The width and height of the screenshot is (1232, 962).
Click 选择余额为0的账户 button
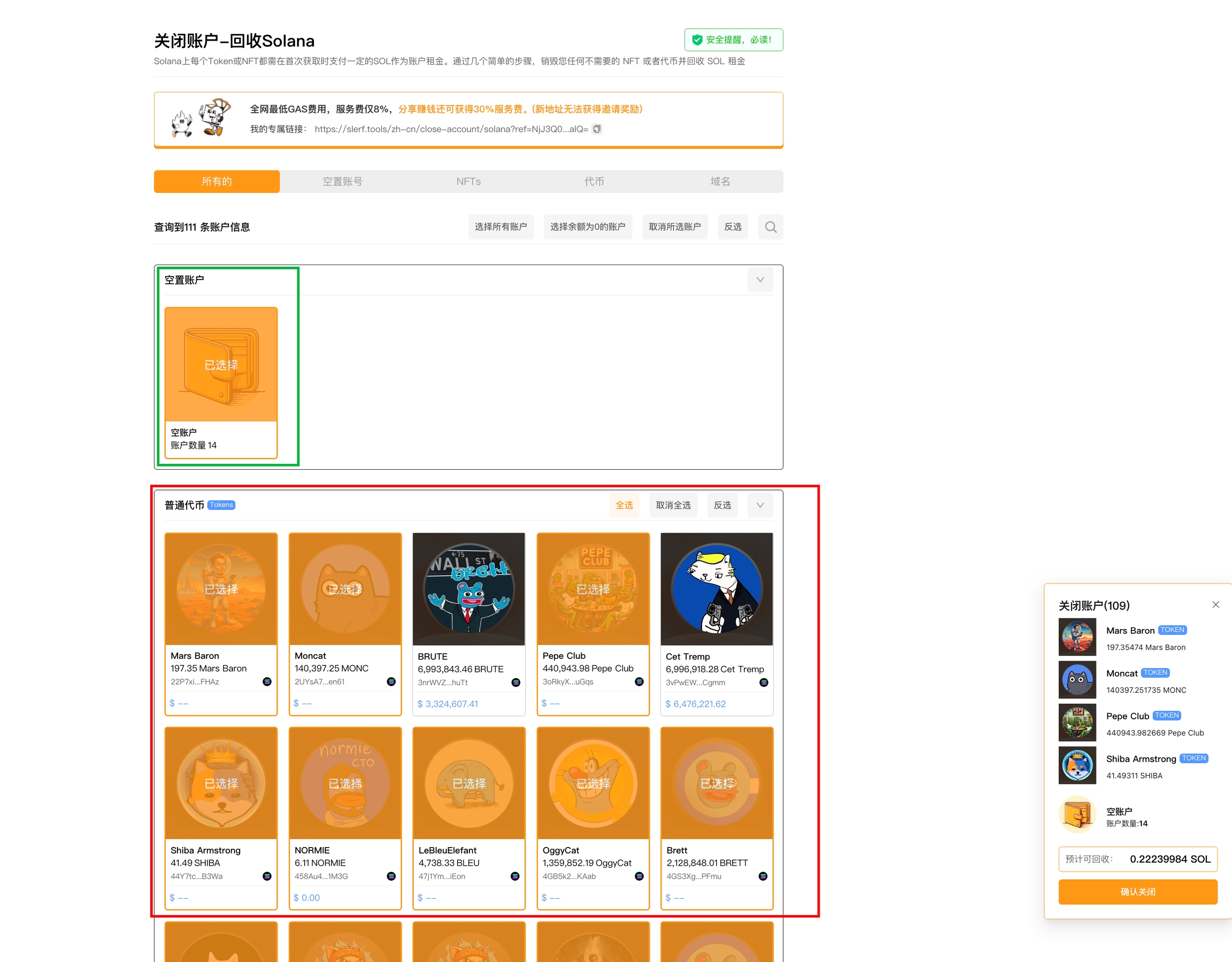point(587,227)
